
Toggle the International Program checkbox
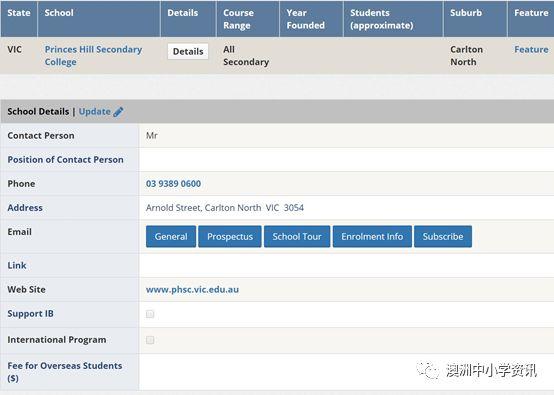pyautogui.click(x=150, y=340)
